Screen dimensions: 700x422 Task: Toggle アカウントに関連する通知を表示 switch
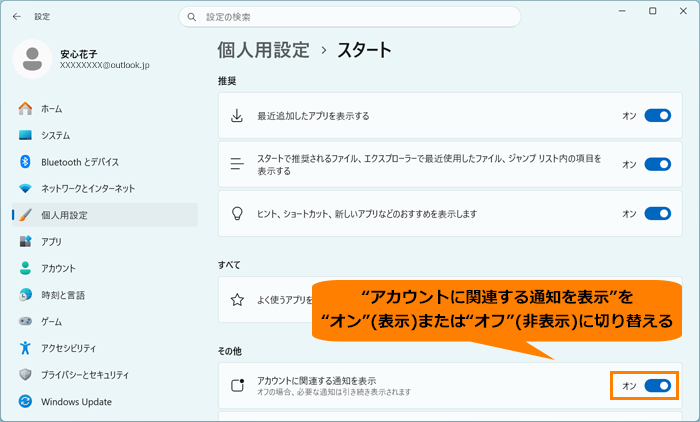658,385
